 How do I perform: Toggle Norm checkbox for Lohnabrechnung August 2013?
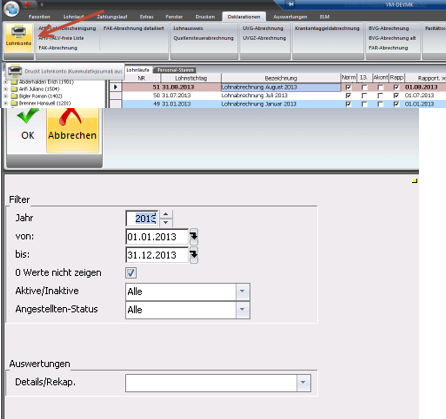click(x=348, y=87)
